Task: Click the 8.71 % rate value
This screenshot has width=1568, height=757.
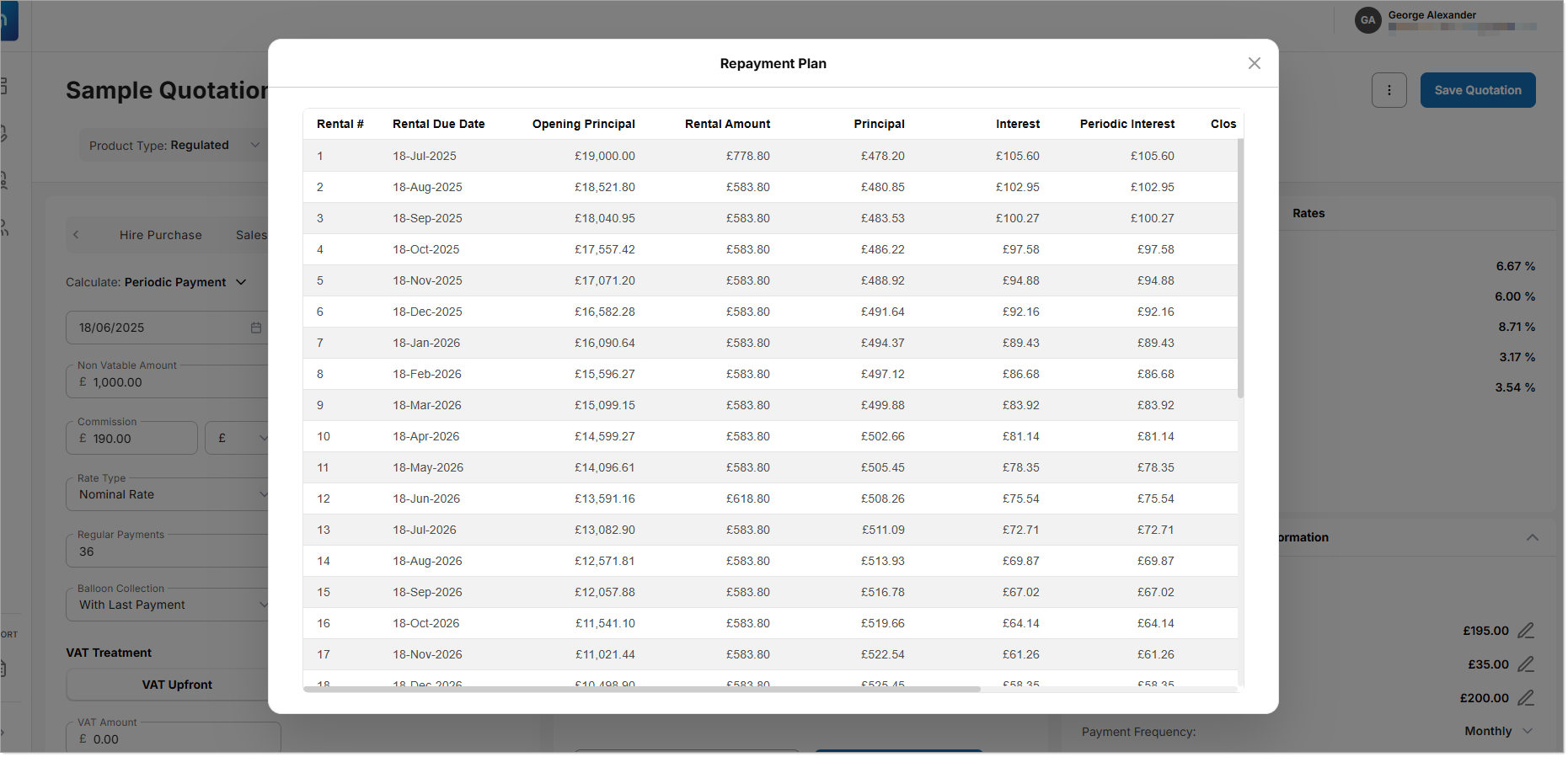Action: 1516,327
